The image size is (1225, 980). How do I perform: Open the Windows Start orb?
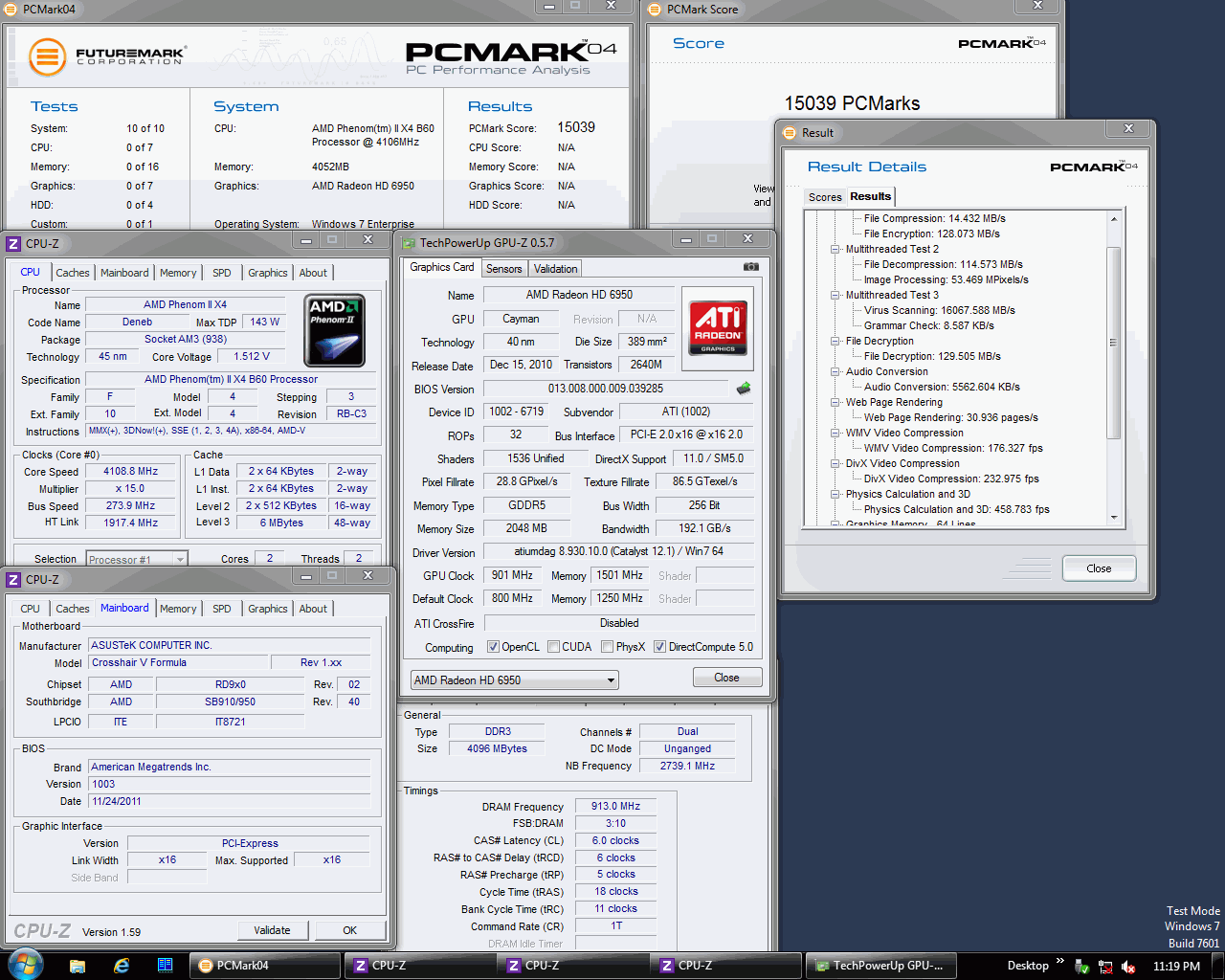tap(26, 965)
